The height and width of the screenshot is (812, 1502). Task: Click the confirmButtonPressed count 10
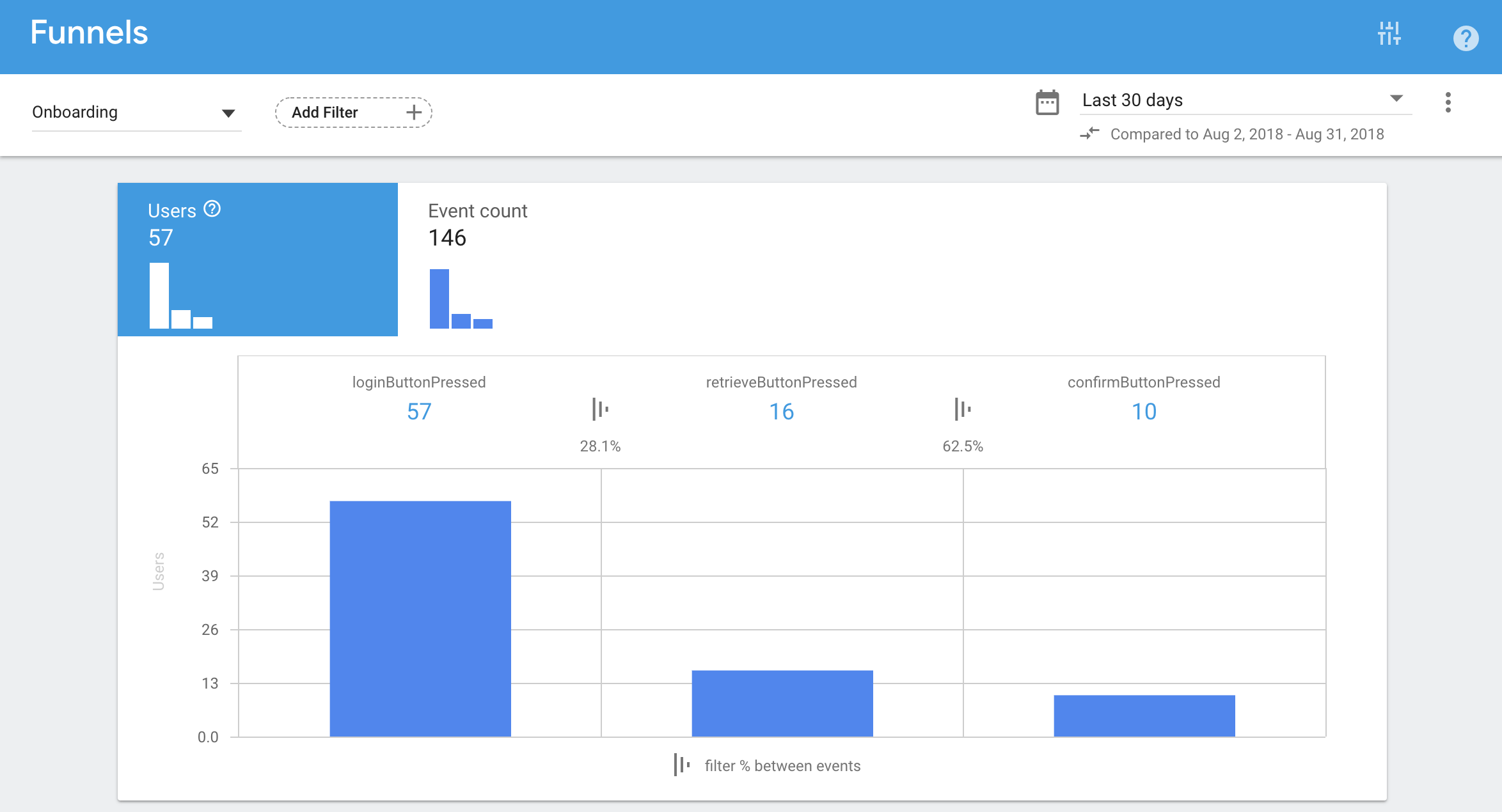1144,412
